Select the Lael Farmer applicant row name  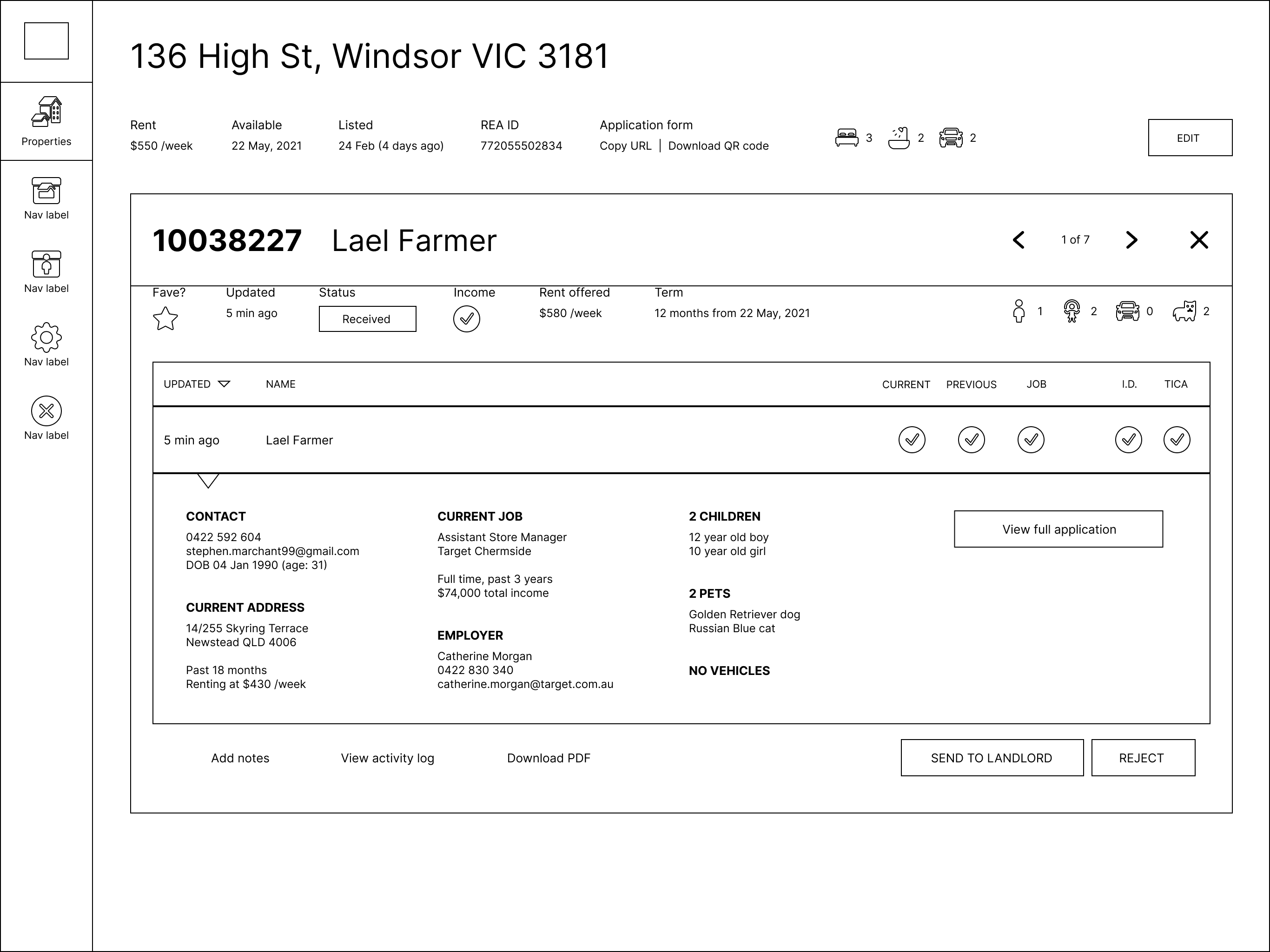(299, 440)
